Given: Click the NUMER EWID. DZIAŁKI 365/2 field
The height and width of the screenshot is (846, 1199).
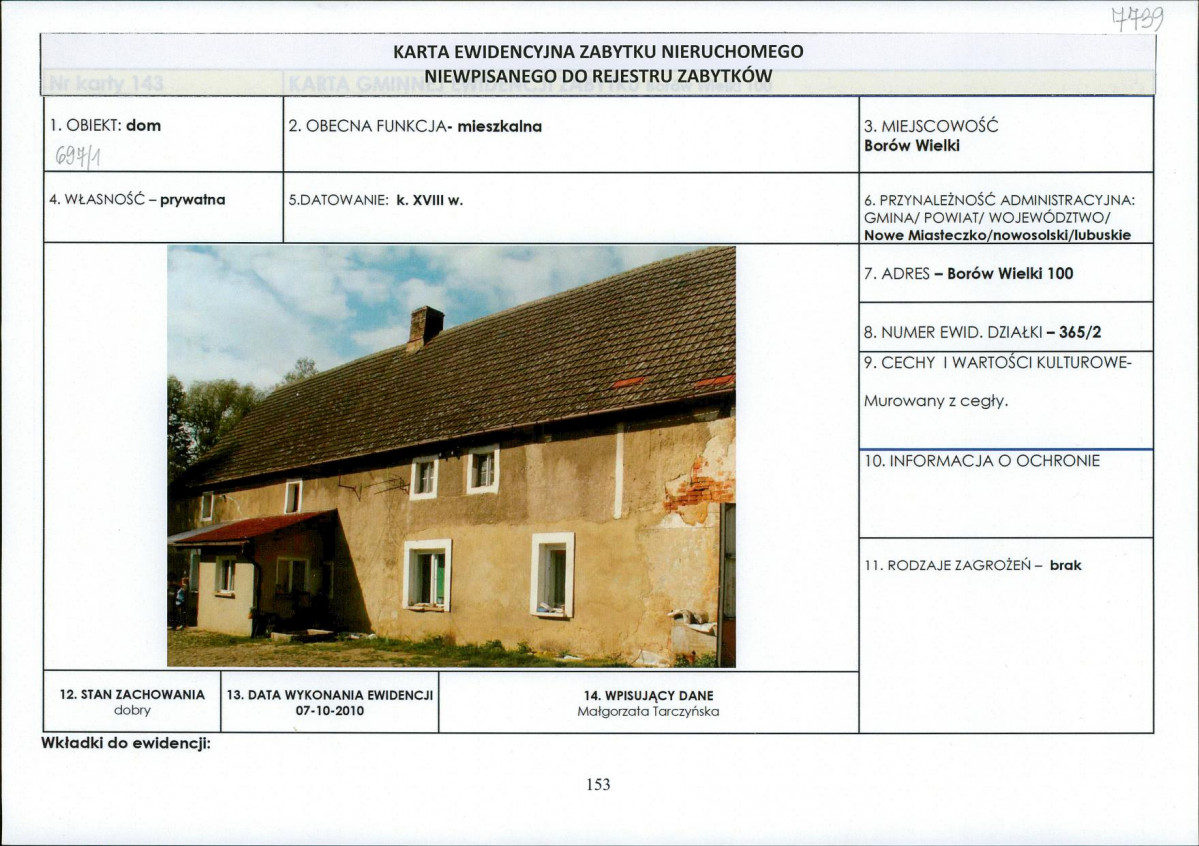Looking at the screenshot, I should [1006, 327].
